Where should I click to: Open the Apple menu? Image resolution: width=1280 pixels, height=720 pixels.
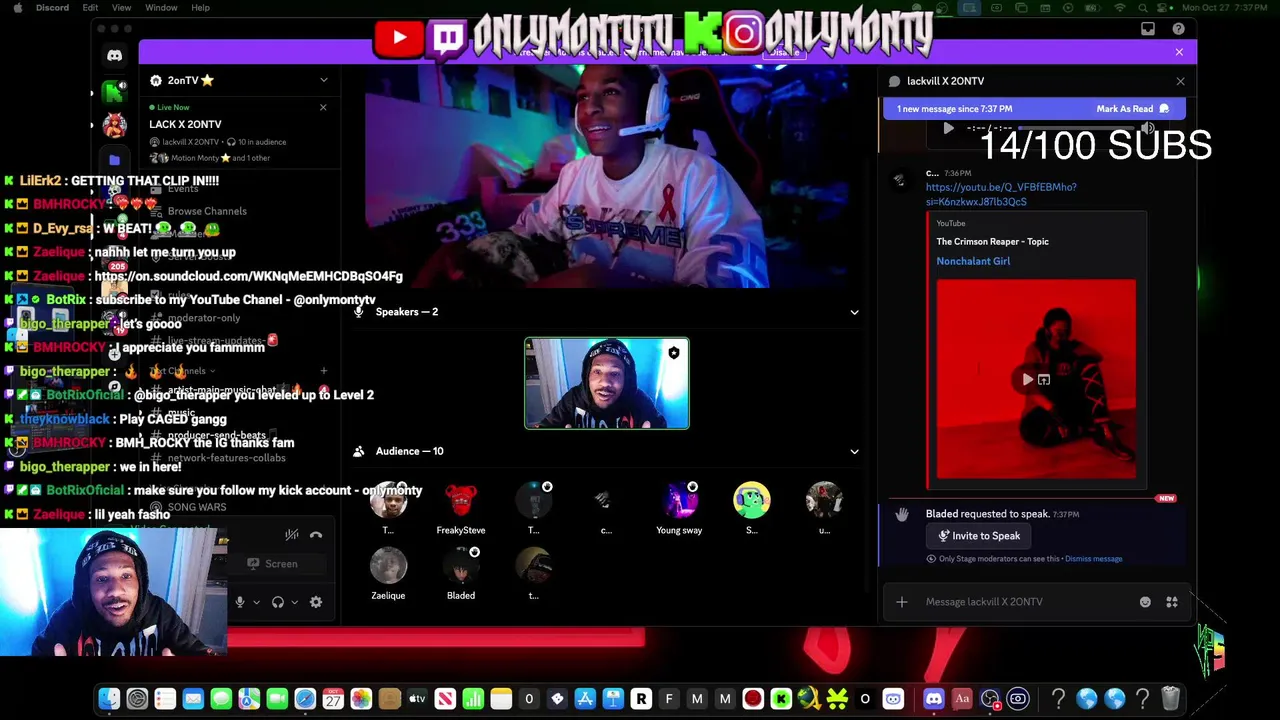click(x=17, y=8)
